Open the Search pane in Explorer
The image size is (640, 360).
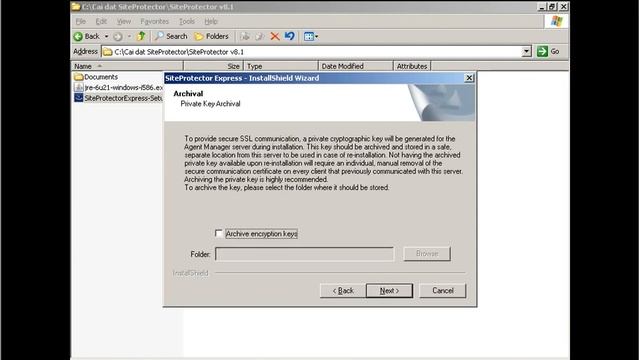coord(171,36)
